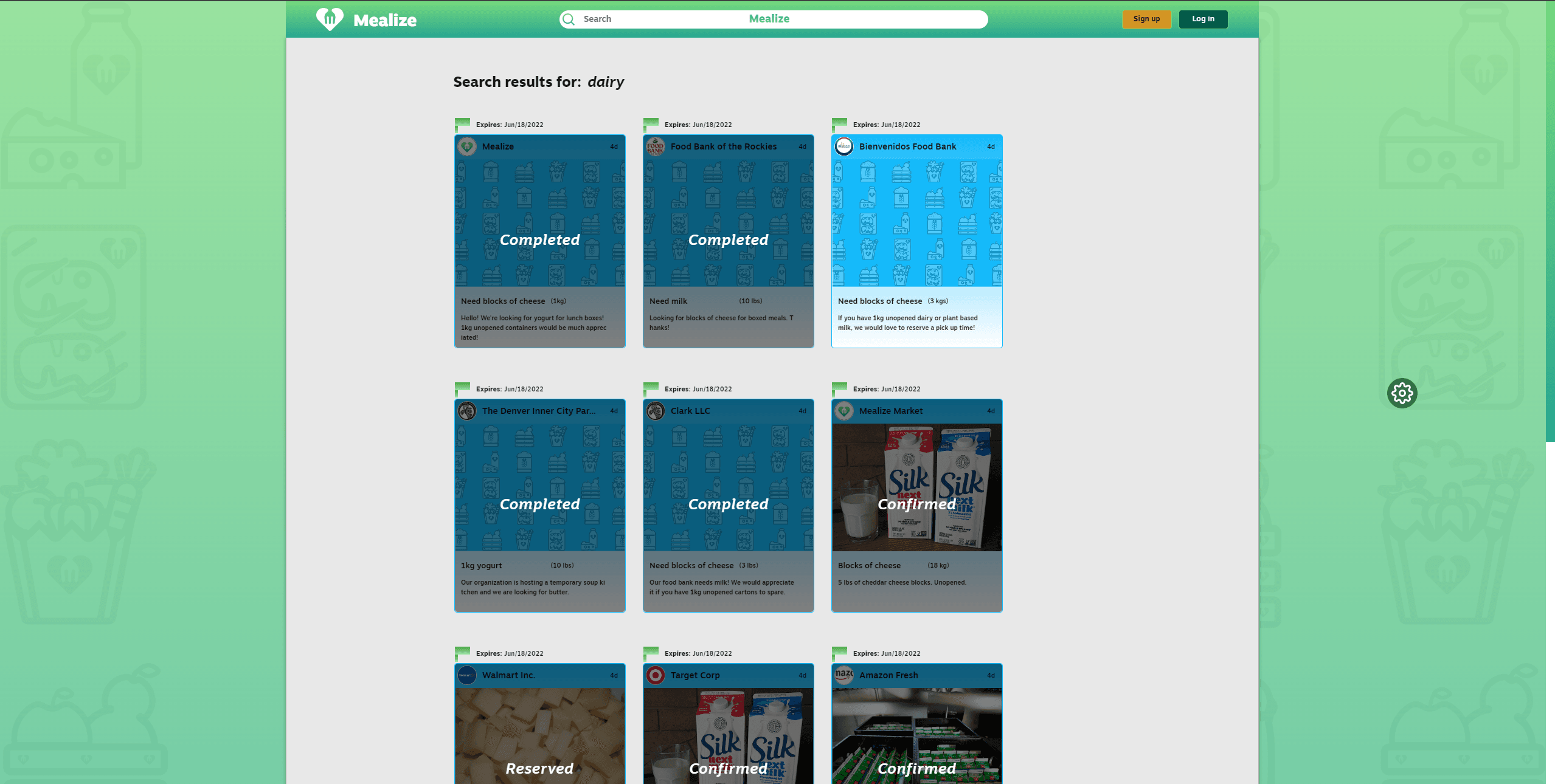Click the Walmart Inc. avatar icon

coord(466,675)
